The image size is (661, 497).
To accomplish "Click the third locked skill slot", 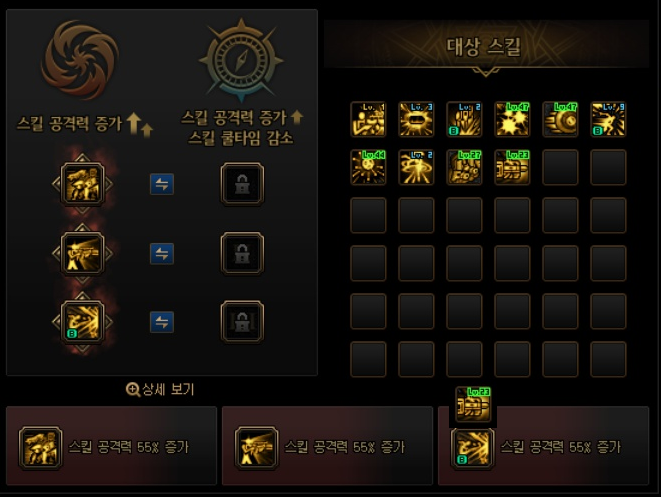I will 242,322.
